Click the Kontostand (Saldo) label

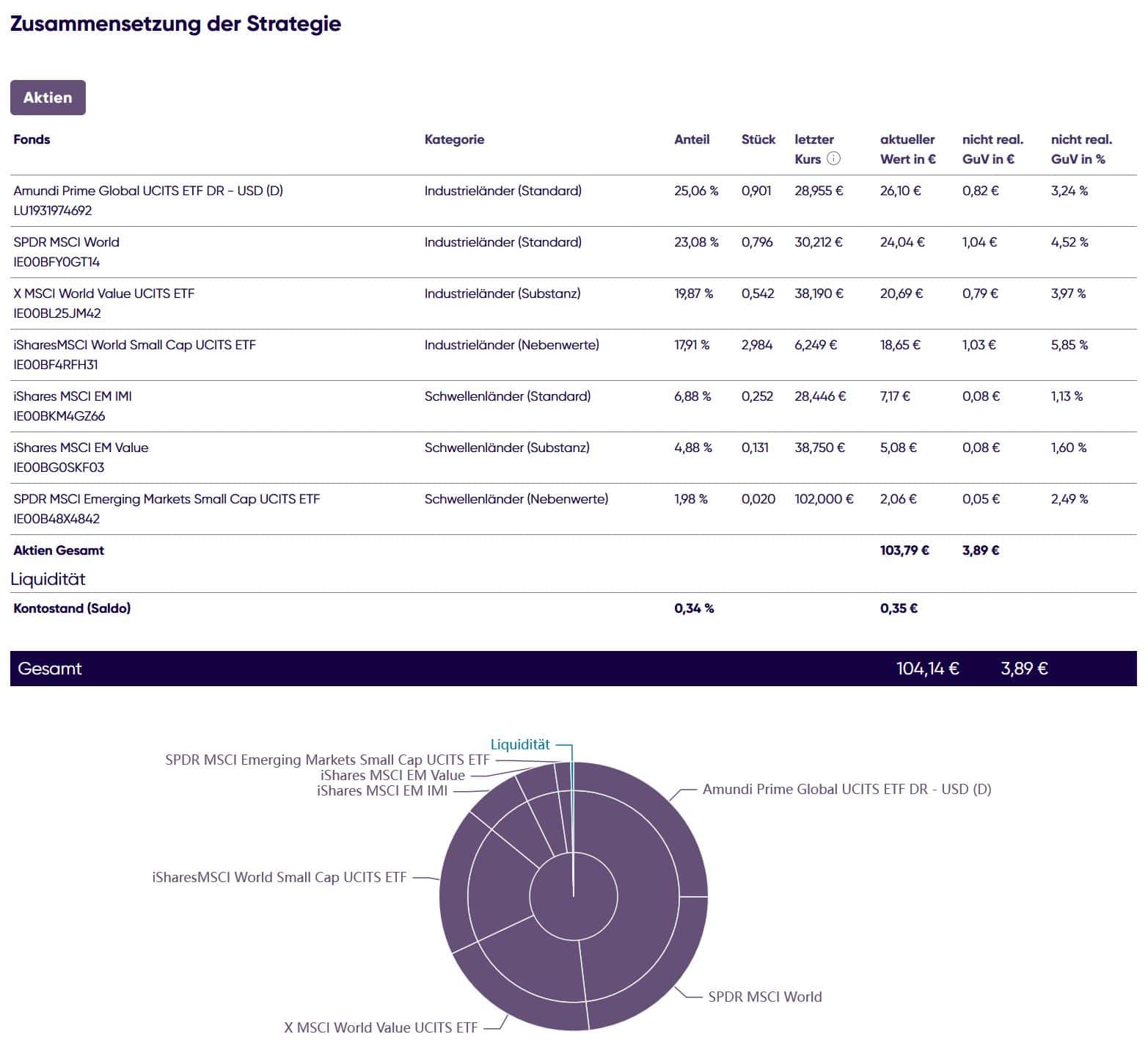click(72, 608)
